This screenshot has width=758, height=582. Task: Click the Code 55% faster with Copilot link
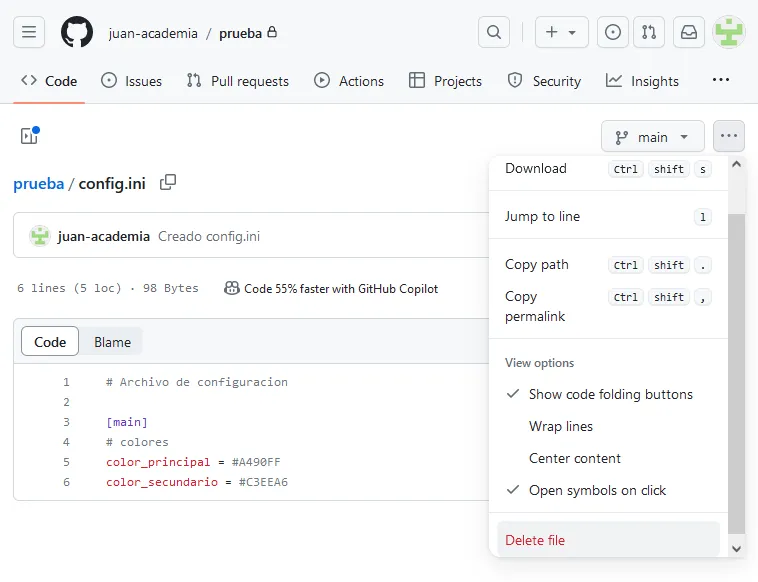[340, 288]
